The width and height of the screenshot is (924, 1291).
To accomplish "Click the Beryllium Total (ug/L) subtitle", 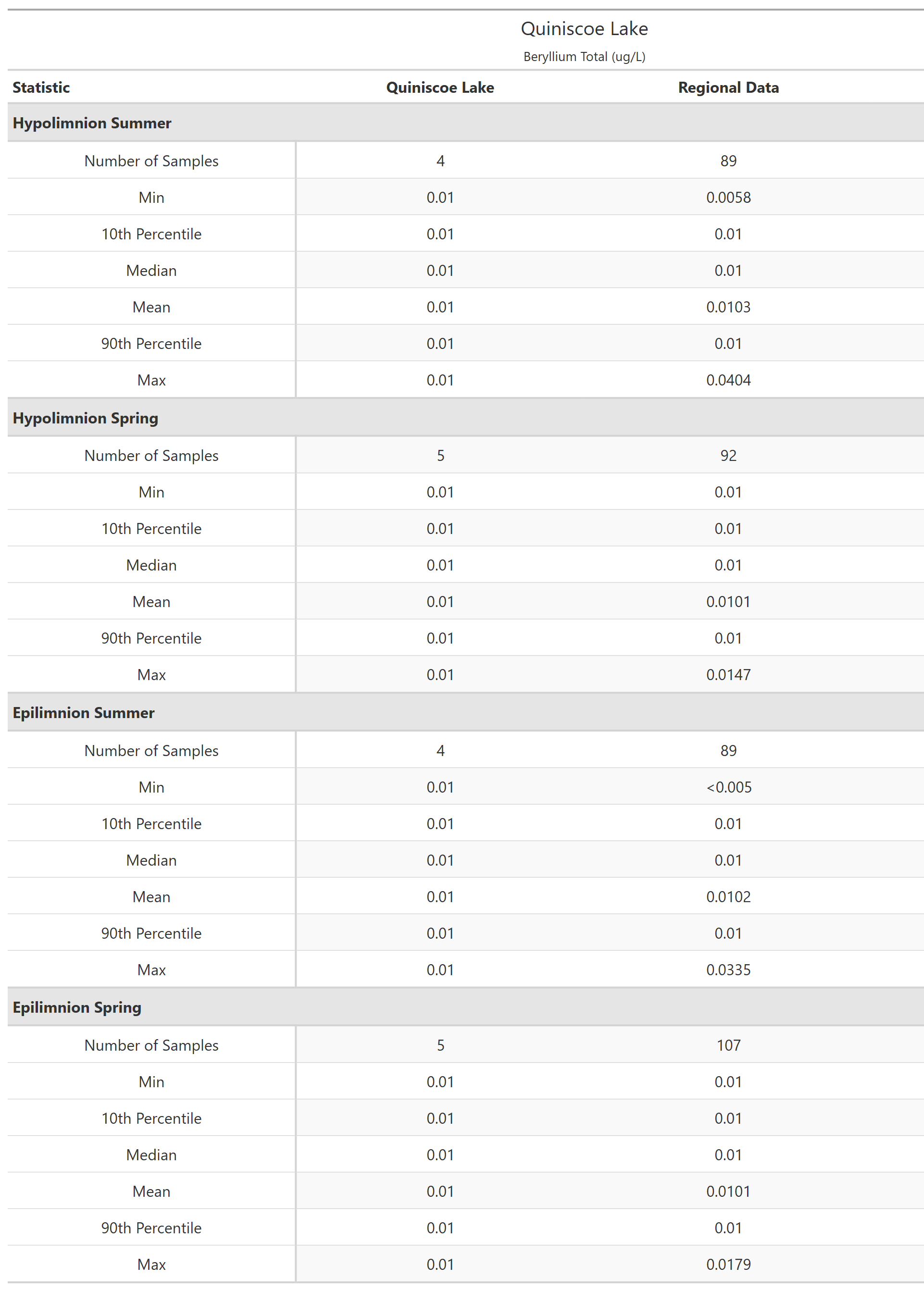I will click(x=584, y=57).
